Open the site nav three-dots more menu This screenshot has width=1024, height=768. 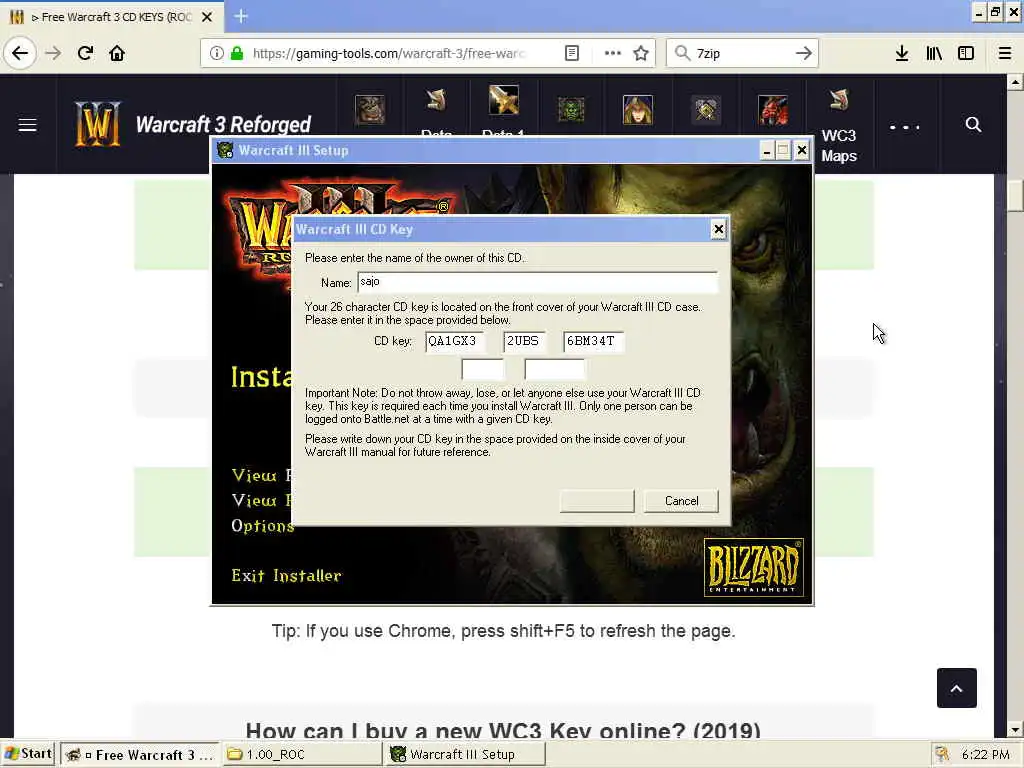click(904, 127)
